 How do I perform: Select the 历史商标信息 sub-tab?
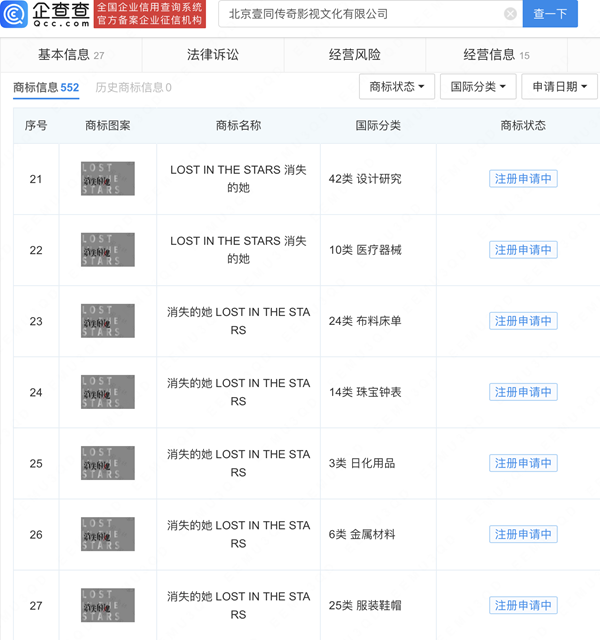(133, 87)
